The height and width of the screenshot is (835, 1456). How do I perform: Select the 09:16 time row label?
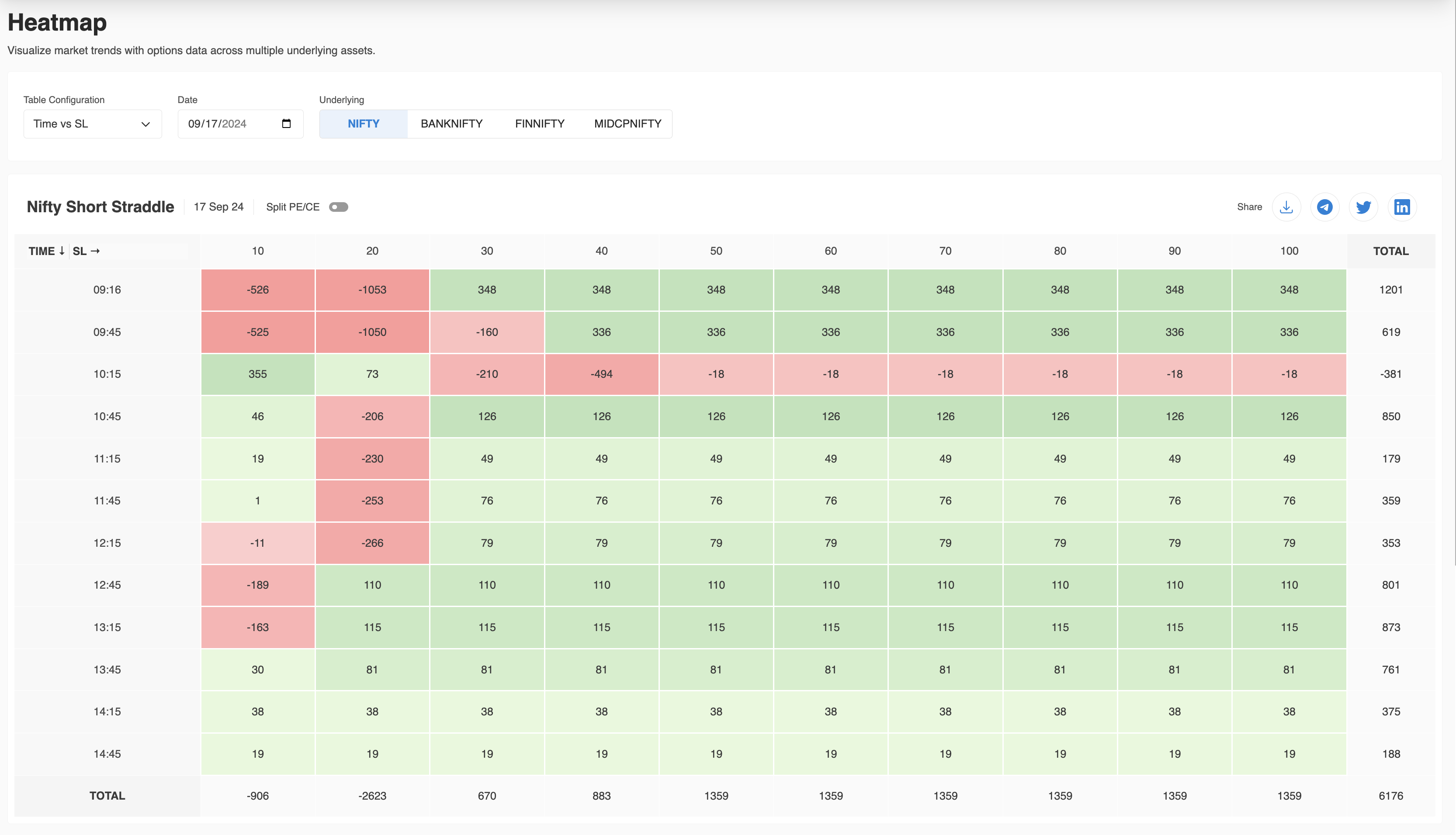click(x=107, y=290)
